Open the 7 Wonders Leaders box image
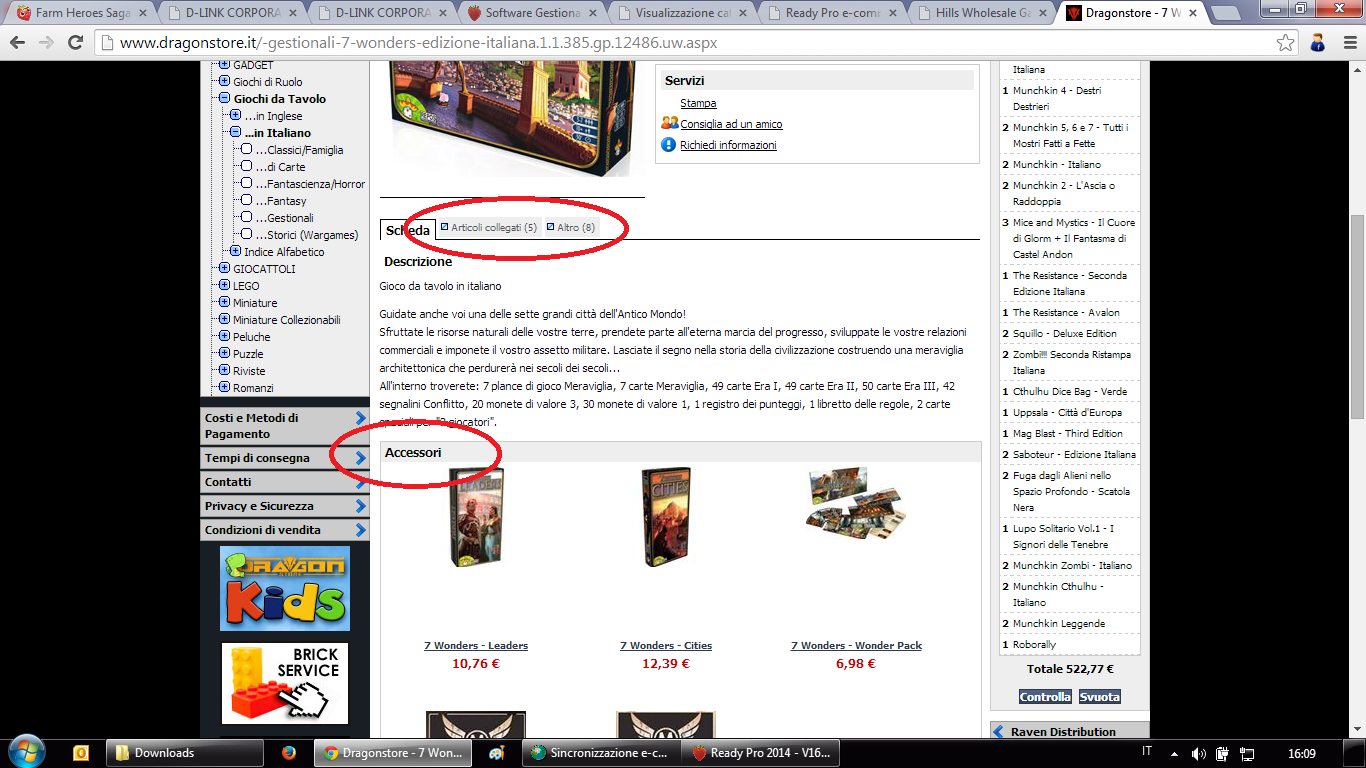The height and width of the screenshot is (768, 1366). click(476, 517)
